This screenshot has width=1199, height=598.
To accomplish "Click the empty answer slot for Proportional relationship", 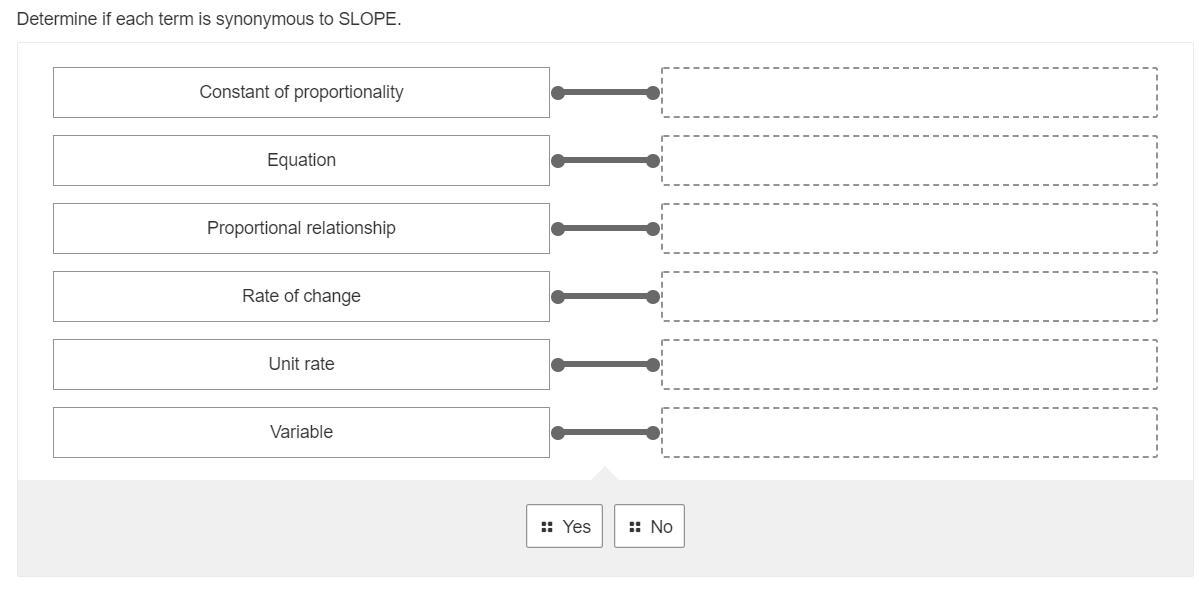I will click(x=909, y=228).
